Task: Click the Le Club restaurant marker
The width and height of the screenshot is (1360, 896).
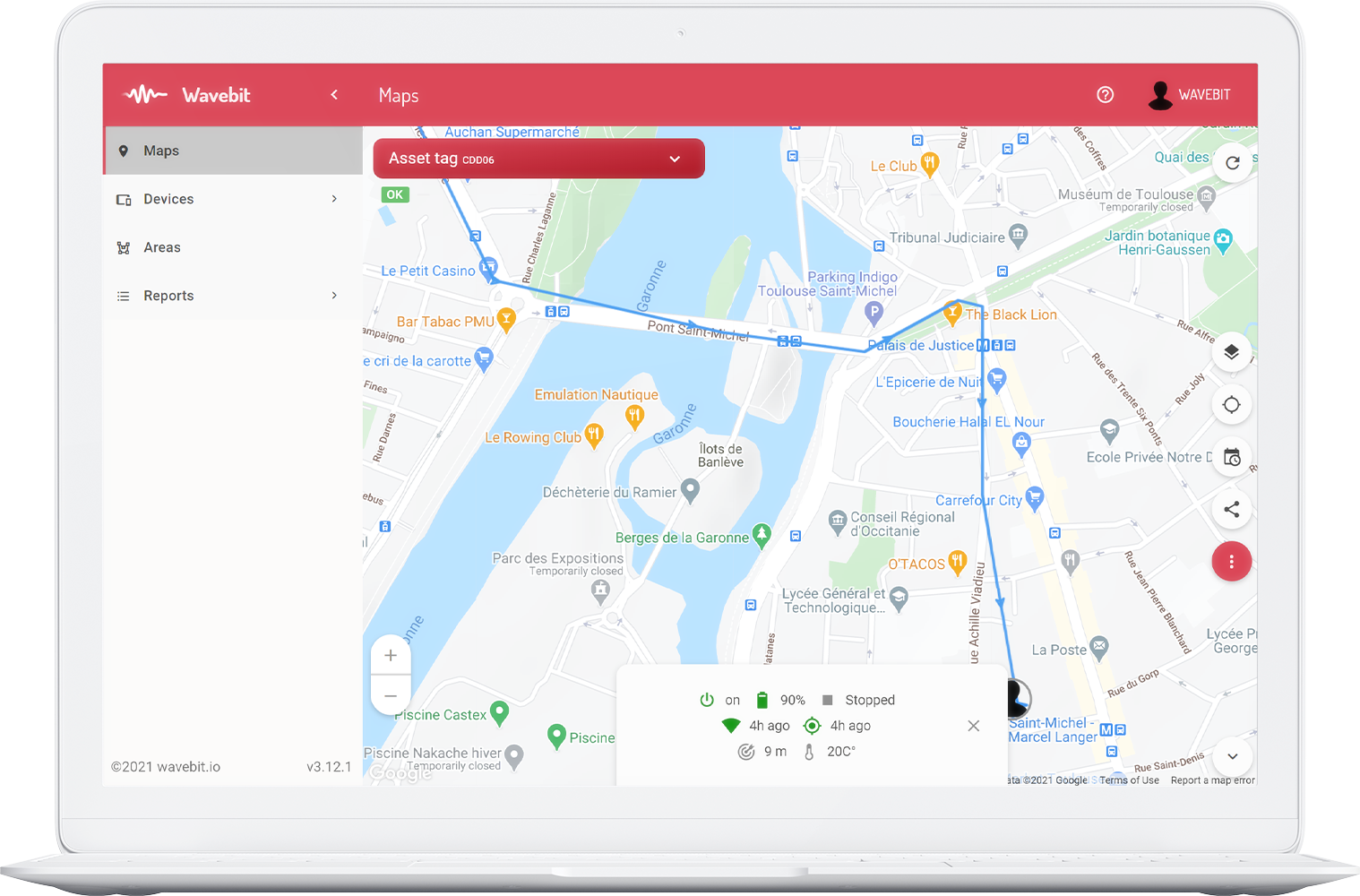Action: click(x=930, y=164)
